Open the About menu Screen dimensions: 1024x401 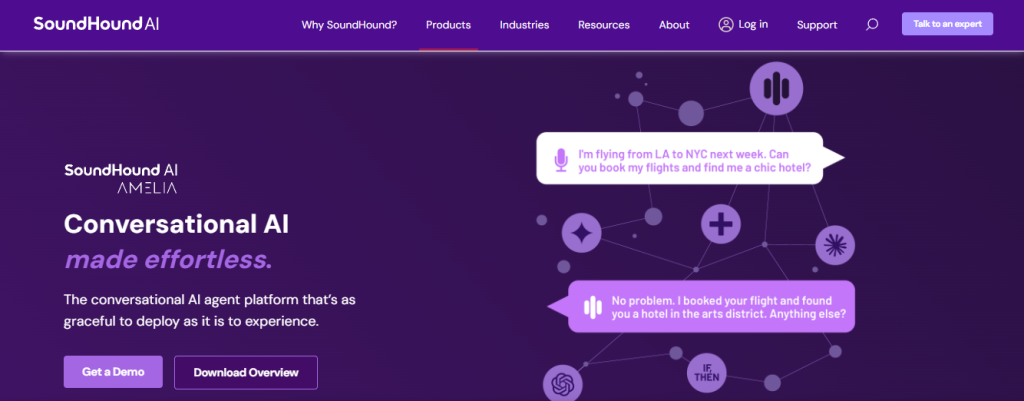(674, 25)
